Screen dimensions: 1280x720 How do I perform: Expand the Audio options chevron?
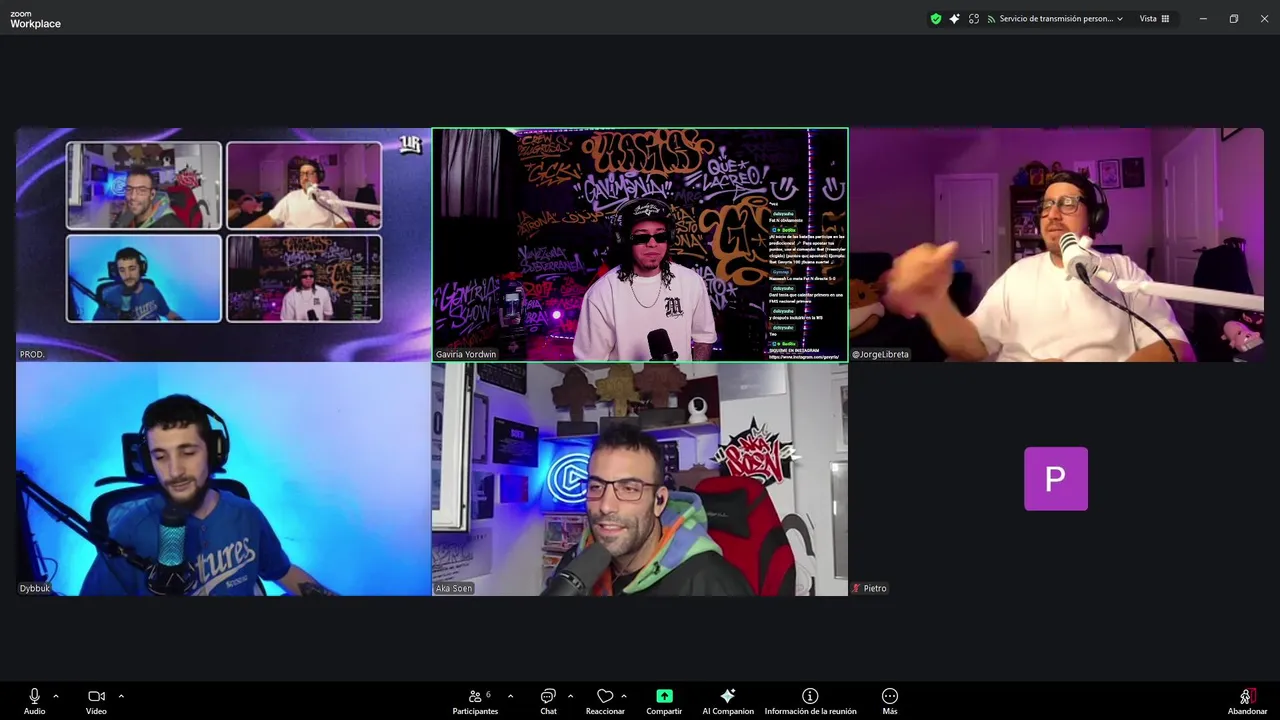click(56, 696)
